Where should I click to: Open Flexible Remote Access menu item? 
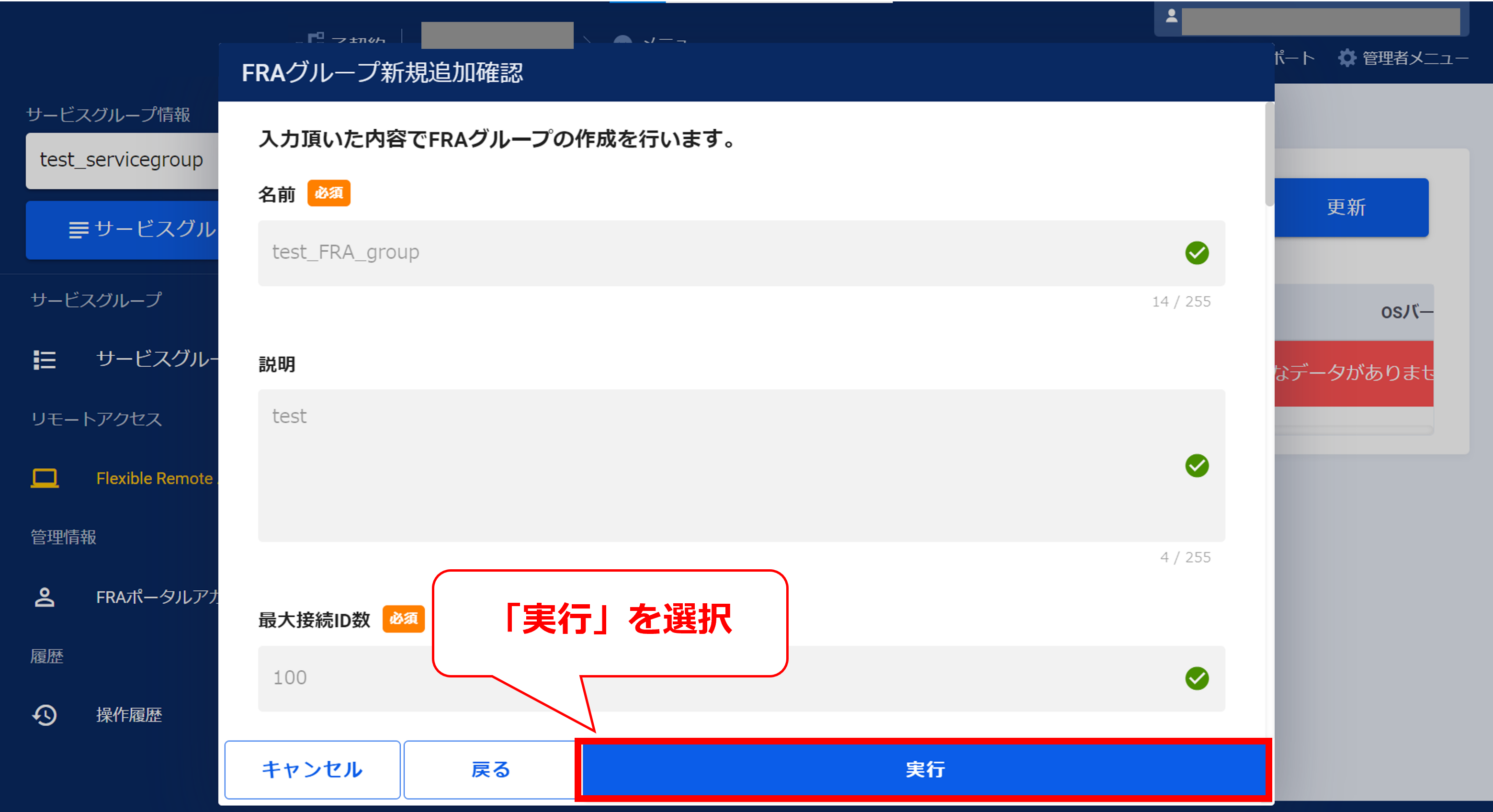pyautogui.click(x=154, y=478)
